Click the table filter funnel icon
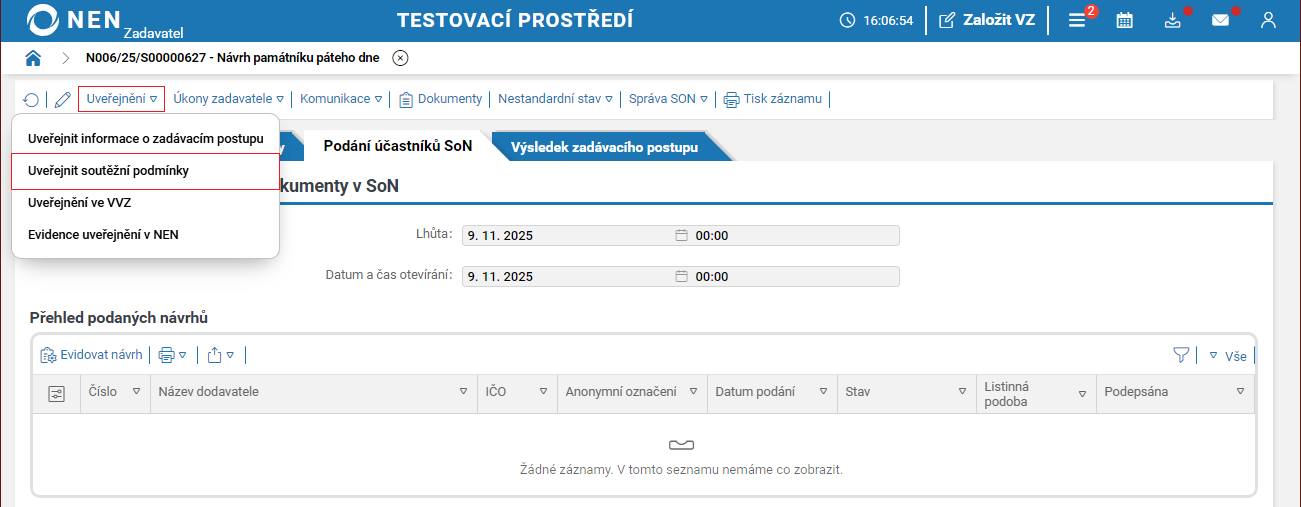 coord(1181,355)
